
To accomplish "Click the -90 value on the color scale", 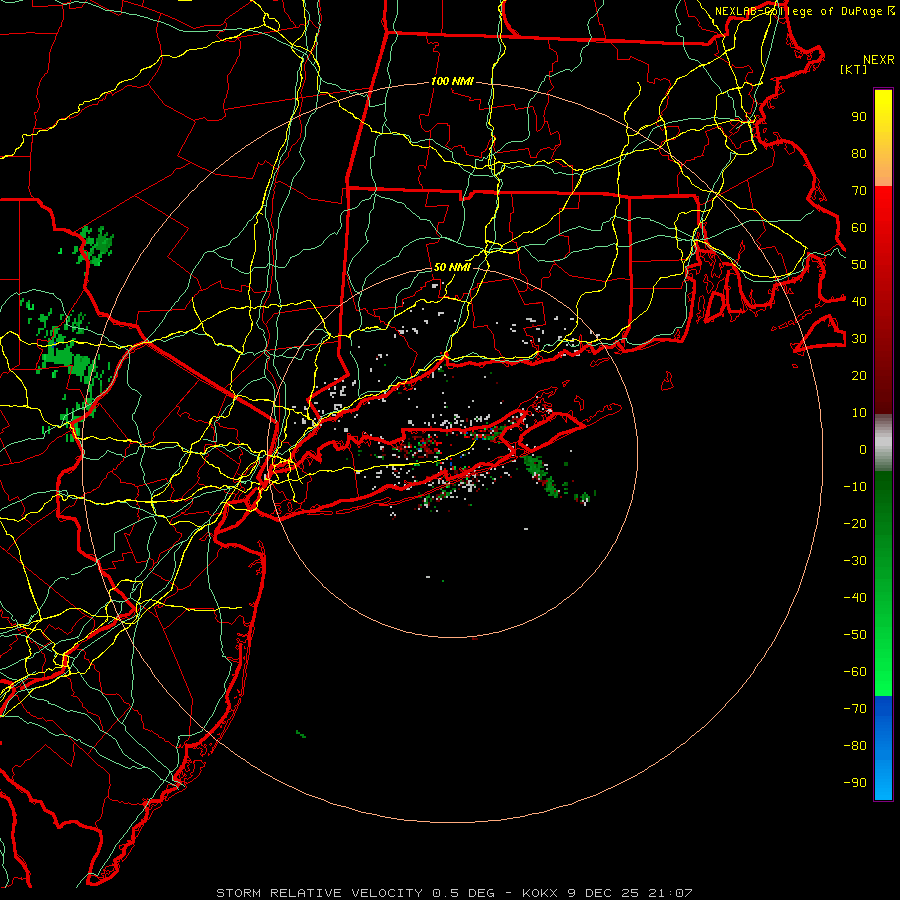I will (x=855, y=783).
